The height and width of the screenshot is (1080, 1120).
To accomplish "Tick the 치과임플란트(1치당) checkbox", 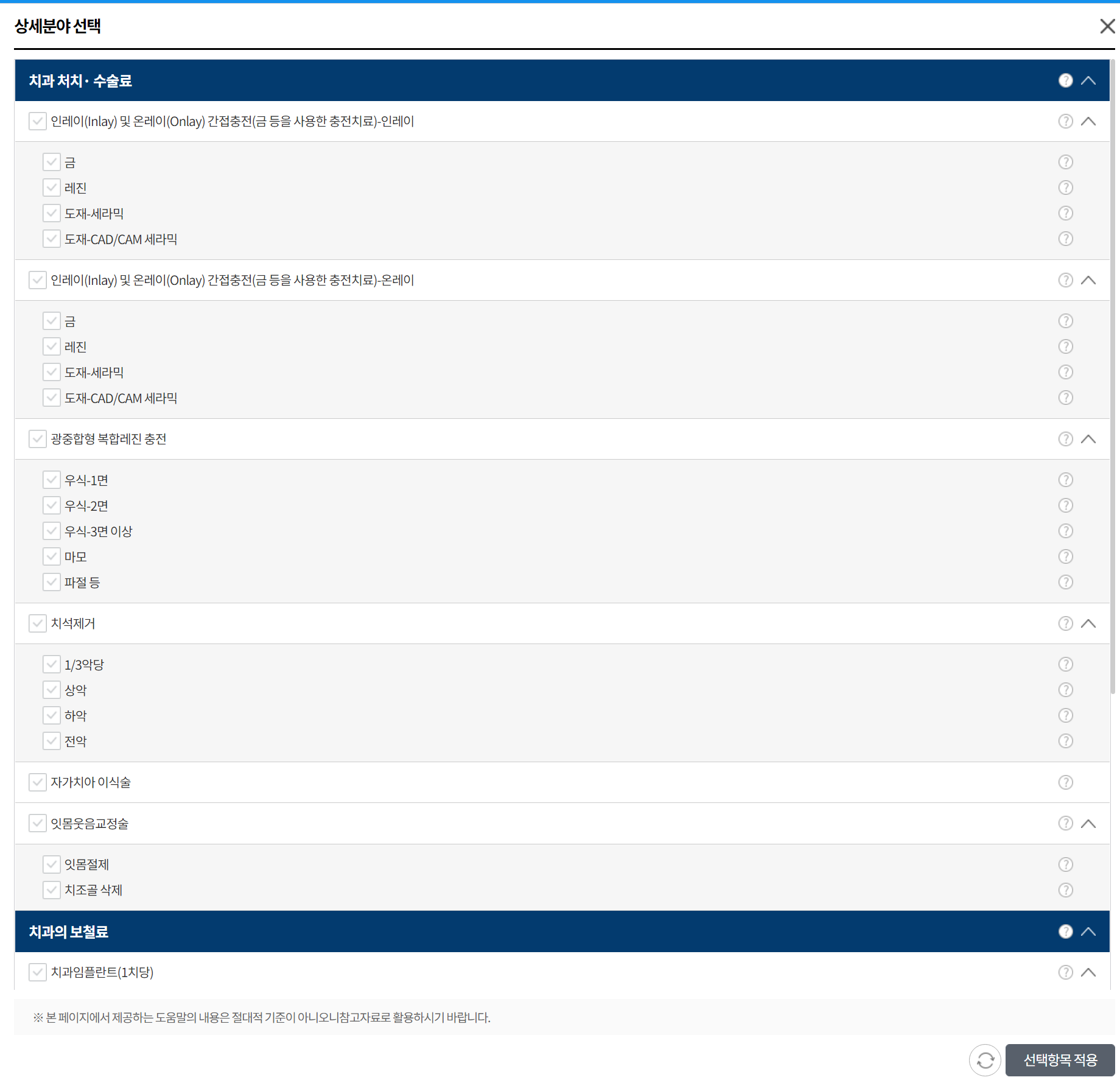I will 38,972.
